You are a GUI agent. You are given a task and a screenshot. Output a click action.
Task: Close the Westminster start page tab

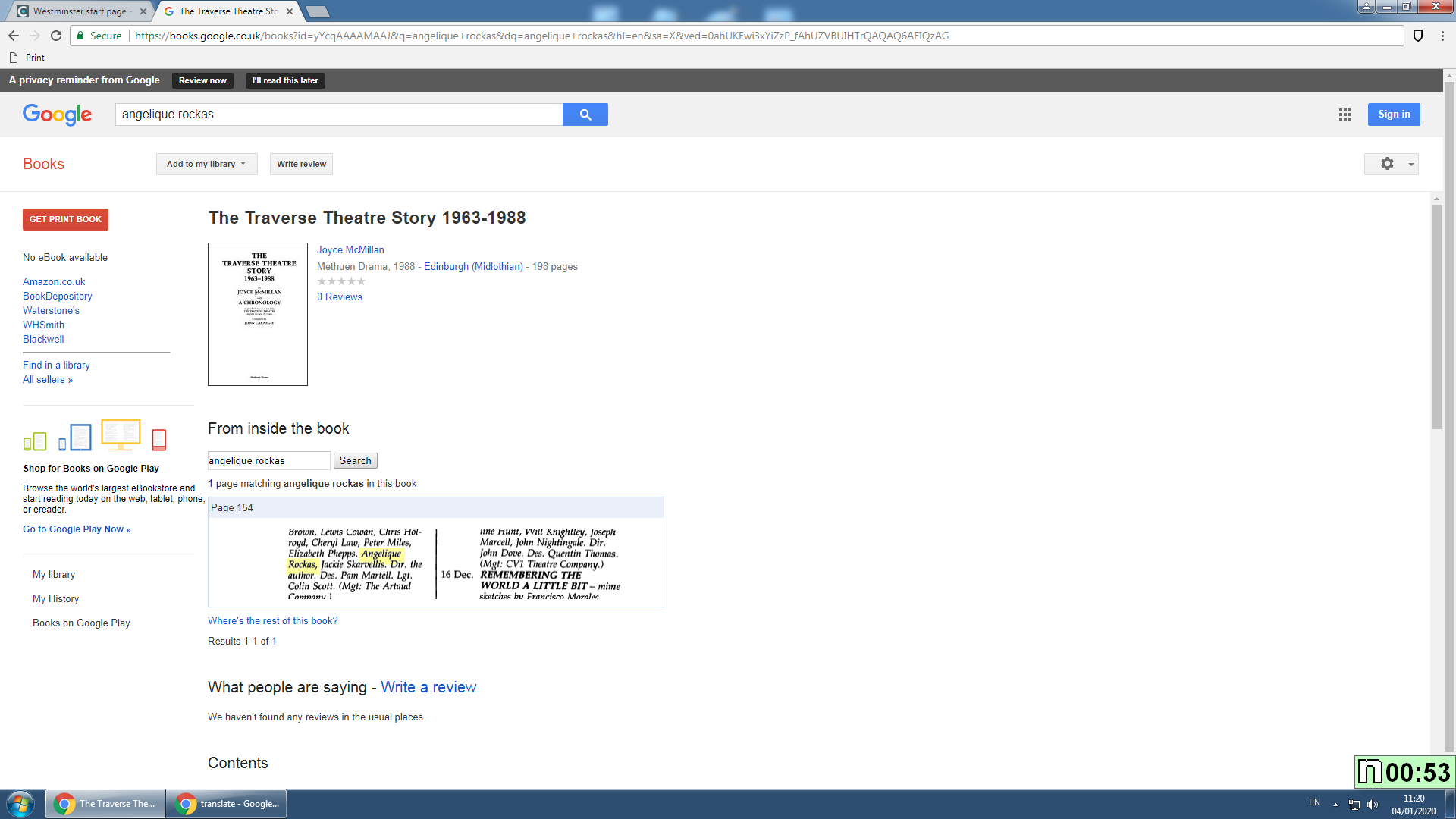point(143,11)
